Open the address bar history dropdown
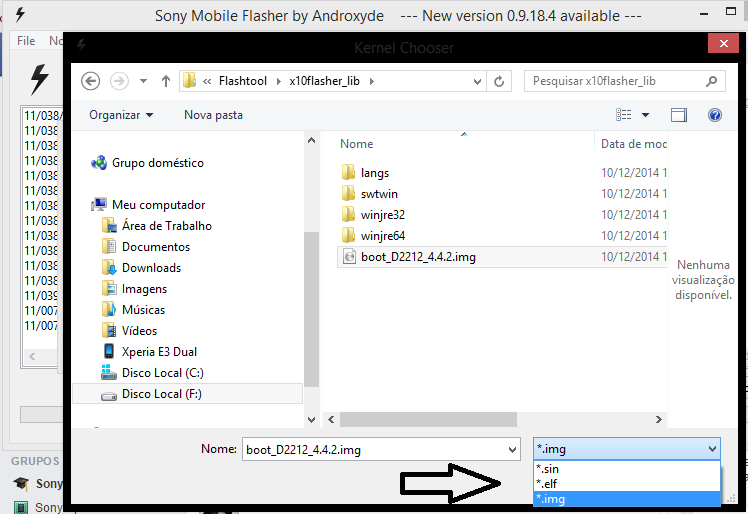This screenshot has height=514, width=748. [x=477, y=82]
